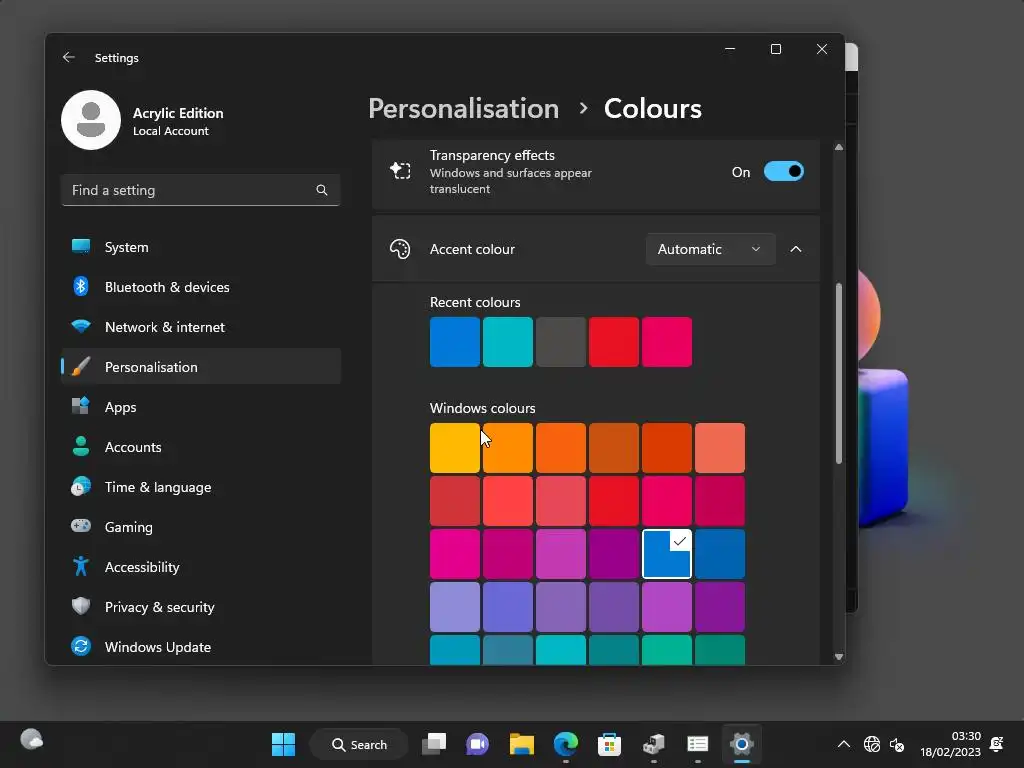1024x768 pixels.
Task: Pick the teal recent colour swatch
Action: (x=507, y=342)
